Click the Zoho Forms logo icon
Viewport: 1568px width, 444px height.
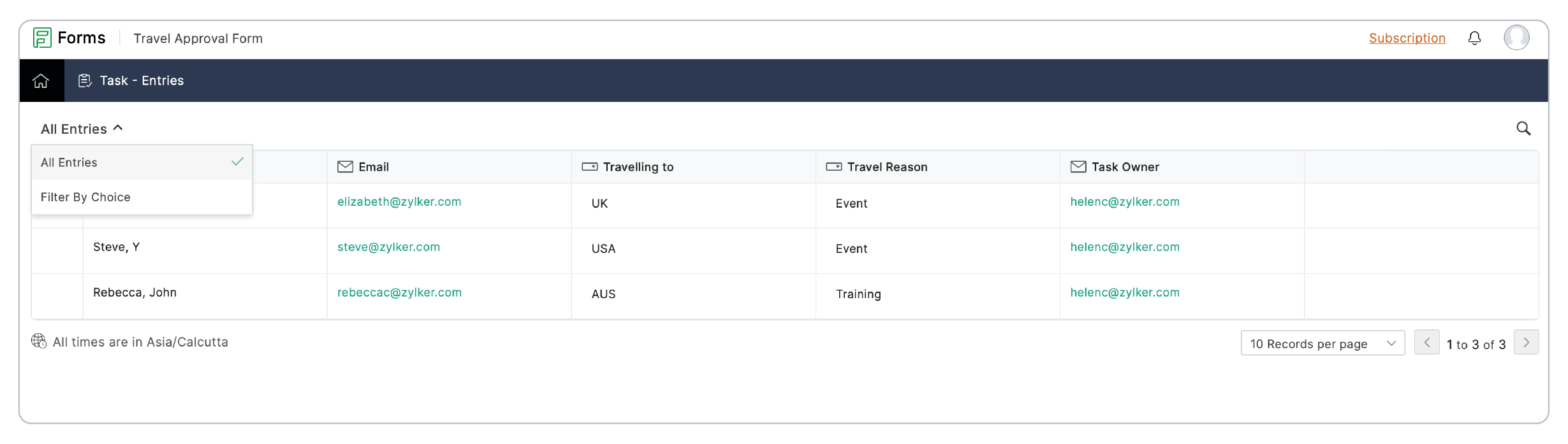pyautogui.click(x=42, y=38)
